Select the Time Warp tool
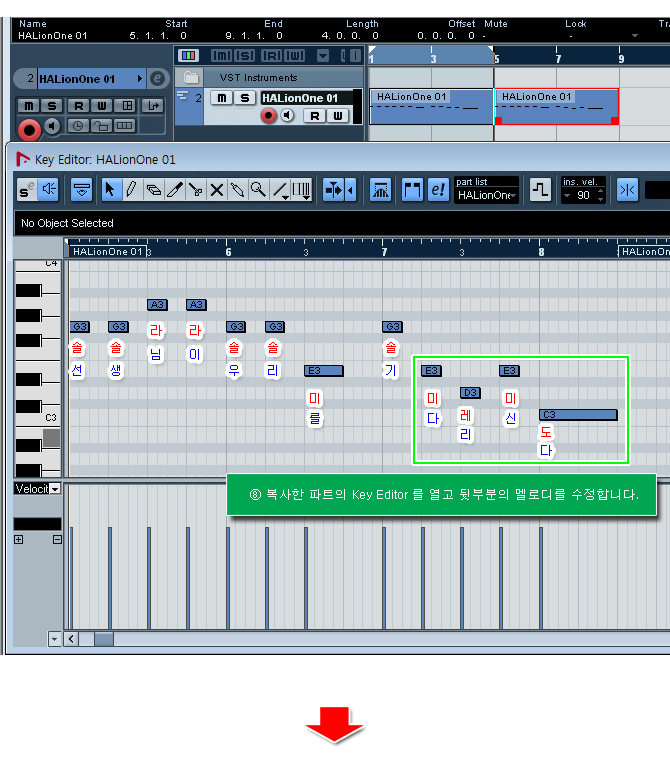The height and width of the screenshot is (775, 670). [301, 190]
